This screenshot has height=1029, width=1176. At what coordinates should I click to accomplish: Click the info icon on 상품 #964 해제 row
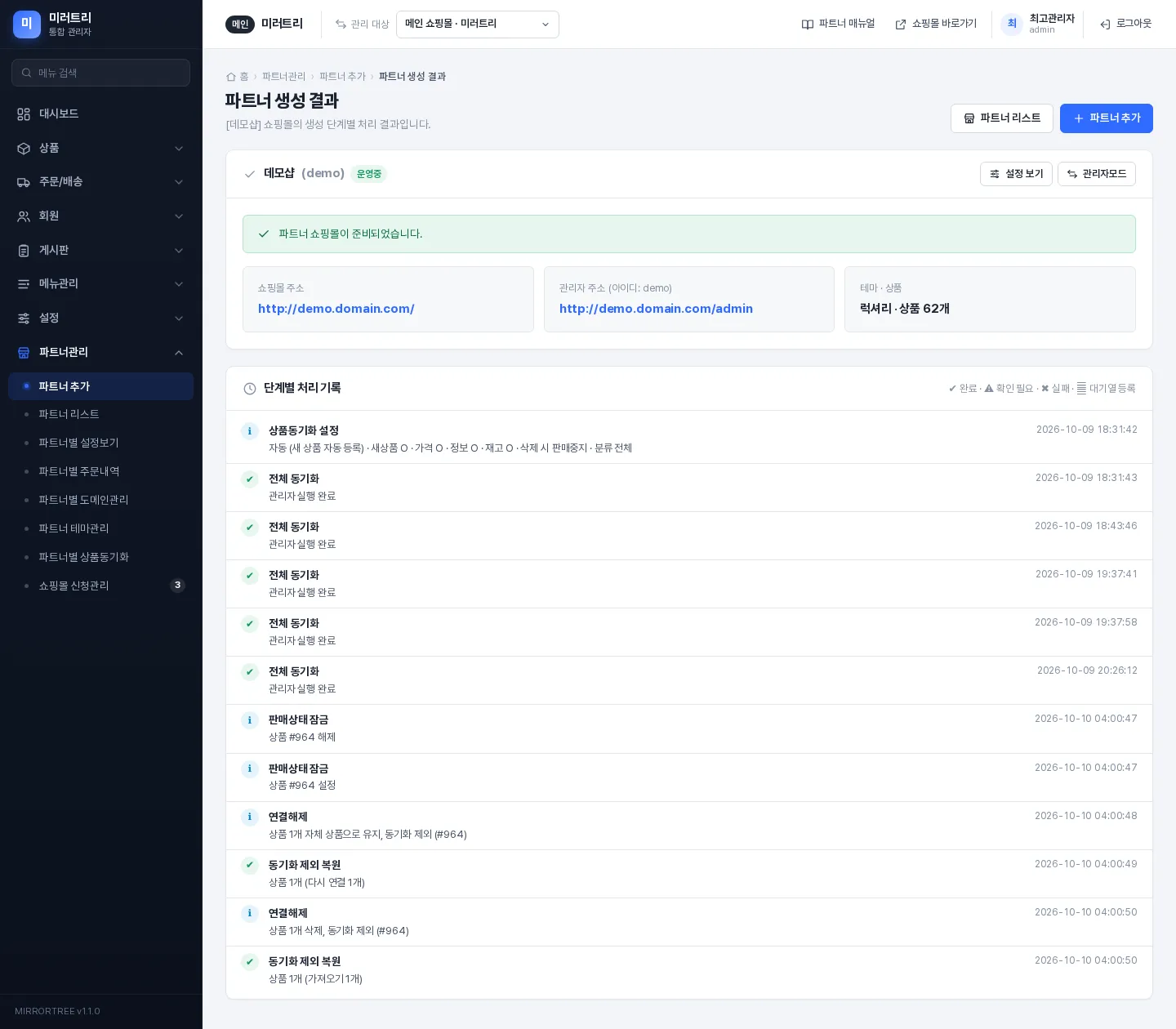[250, 720]
